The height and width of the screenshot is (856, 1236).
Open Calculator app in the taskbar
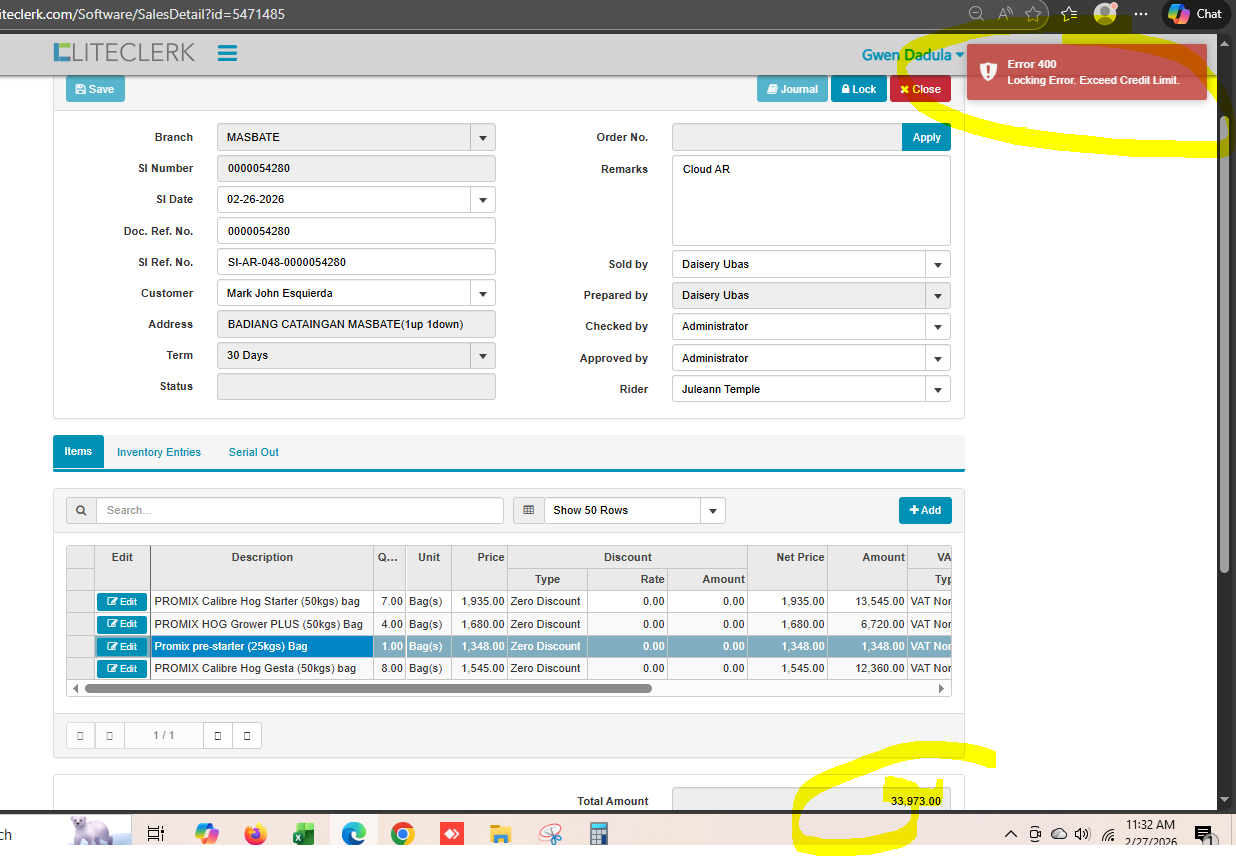coord(599,834)
